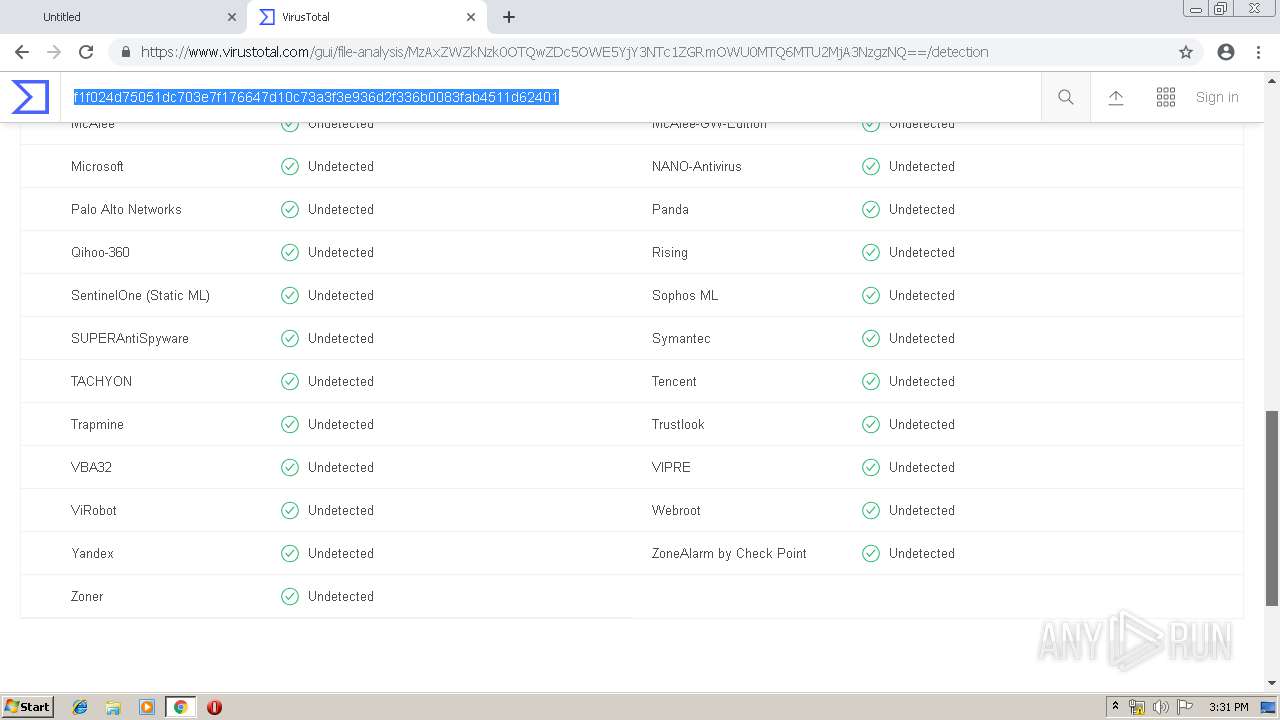The width and height of the screenshot is (1280, 720).
Task: Click the Tencent check icon
Action: click(871, 381)
